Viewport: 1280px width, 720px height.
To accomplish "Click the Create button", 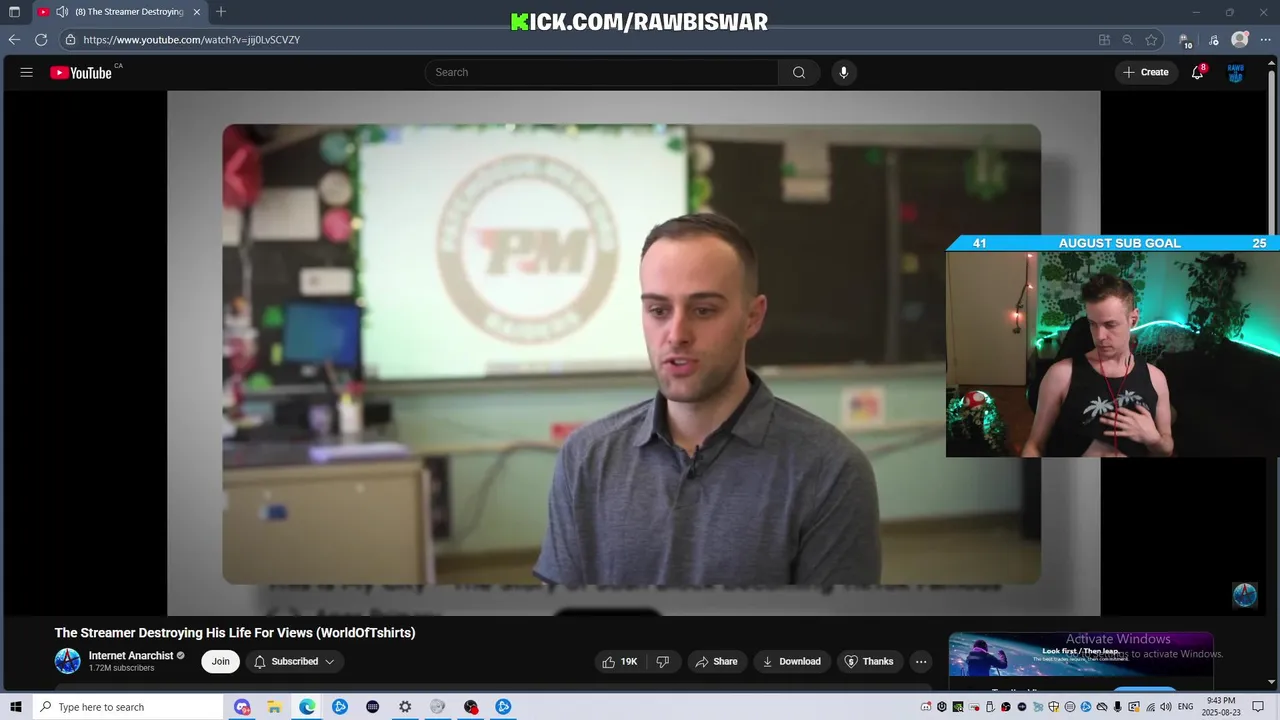I will pyautogui.click(x=1146, y=72).
